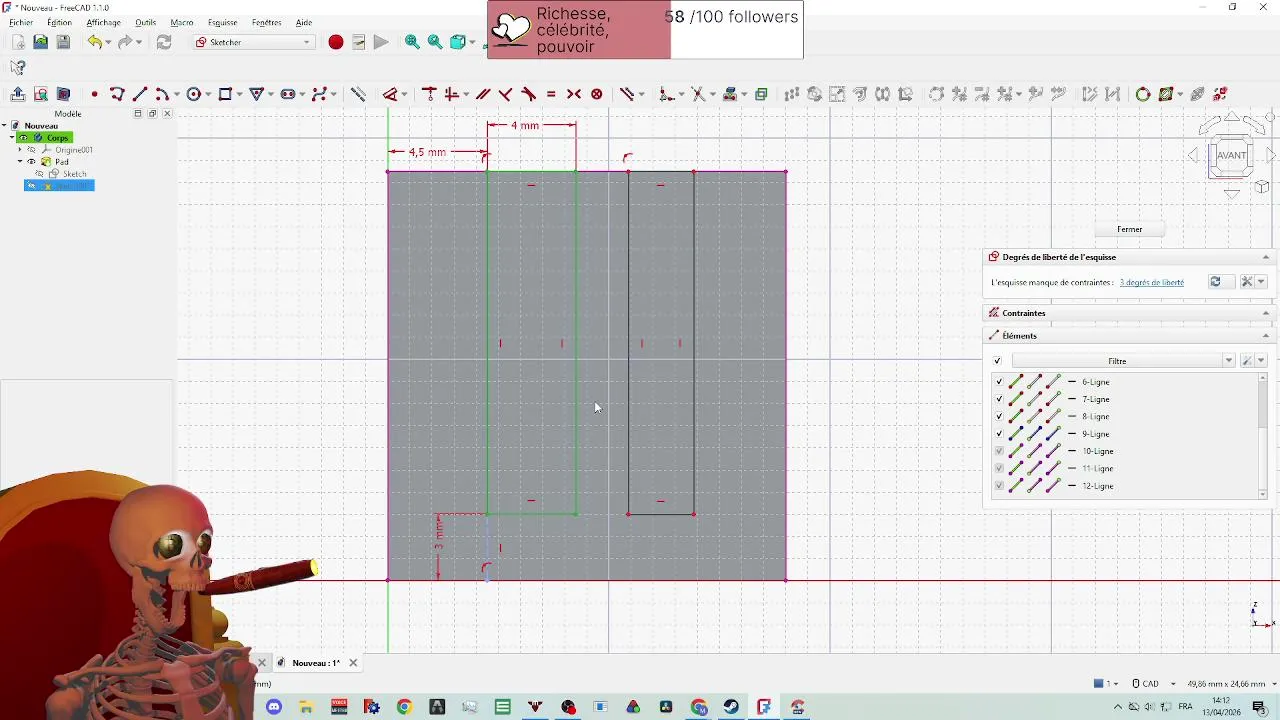
Task: Open undo history dropdown arrow
Action: pyautogui.click(x=109, y=42)
